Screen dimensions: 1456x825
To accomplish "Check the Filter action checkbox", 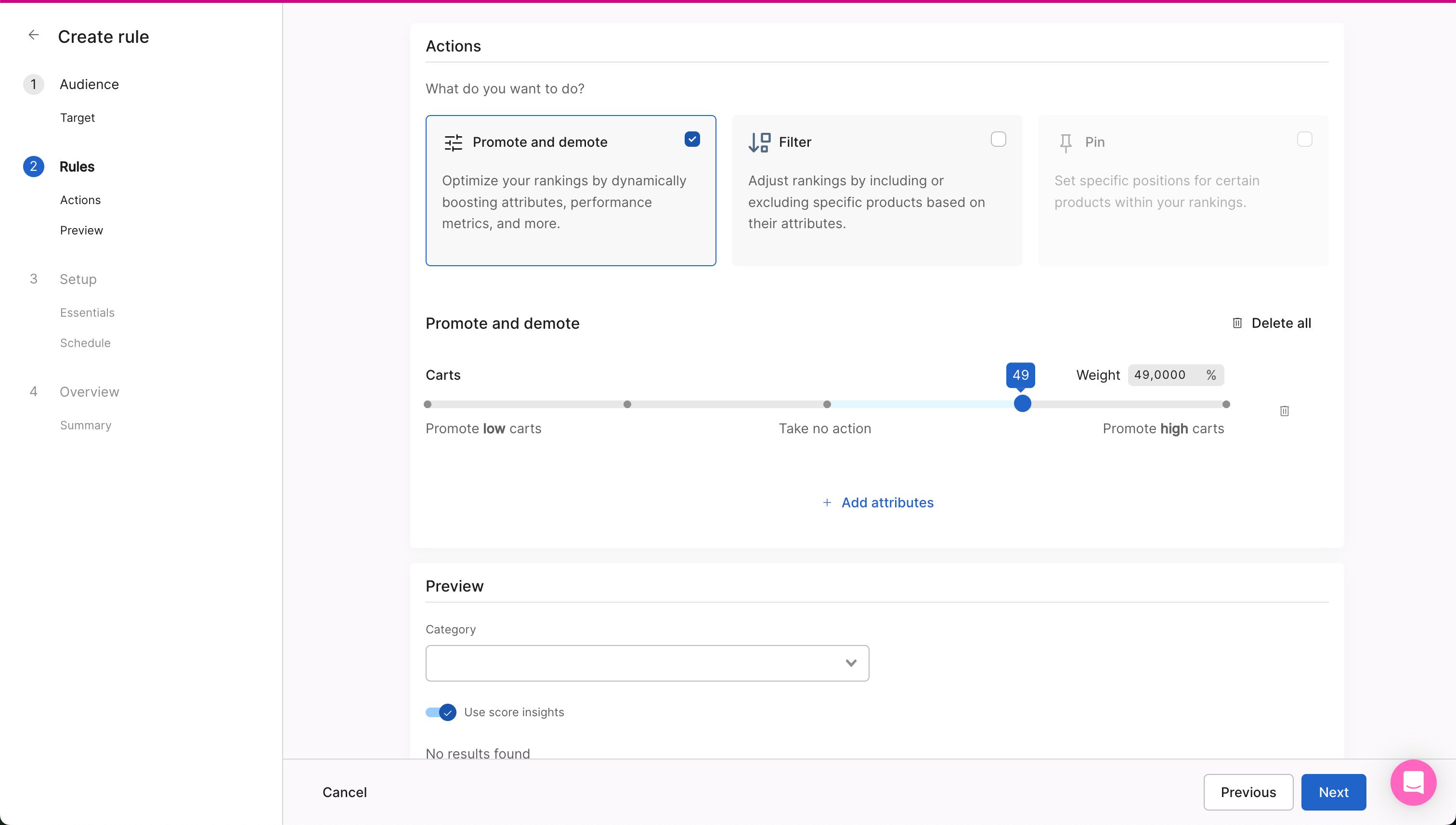I will click(x=998, y=140).
